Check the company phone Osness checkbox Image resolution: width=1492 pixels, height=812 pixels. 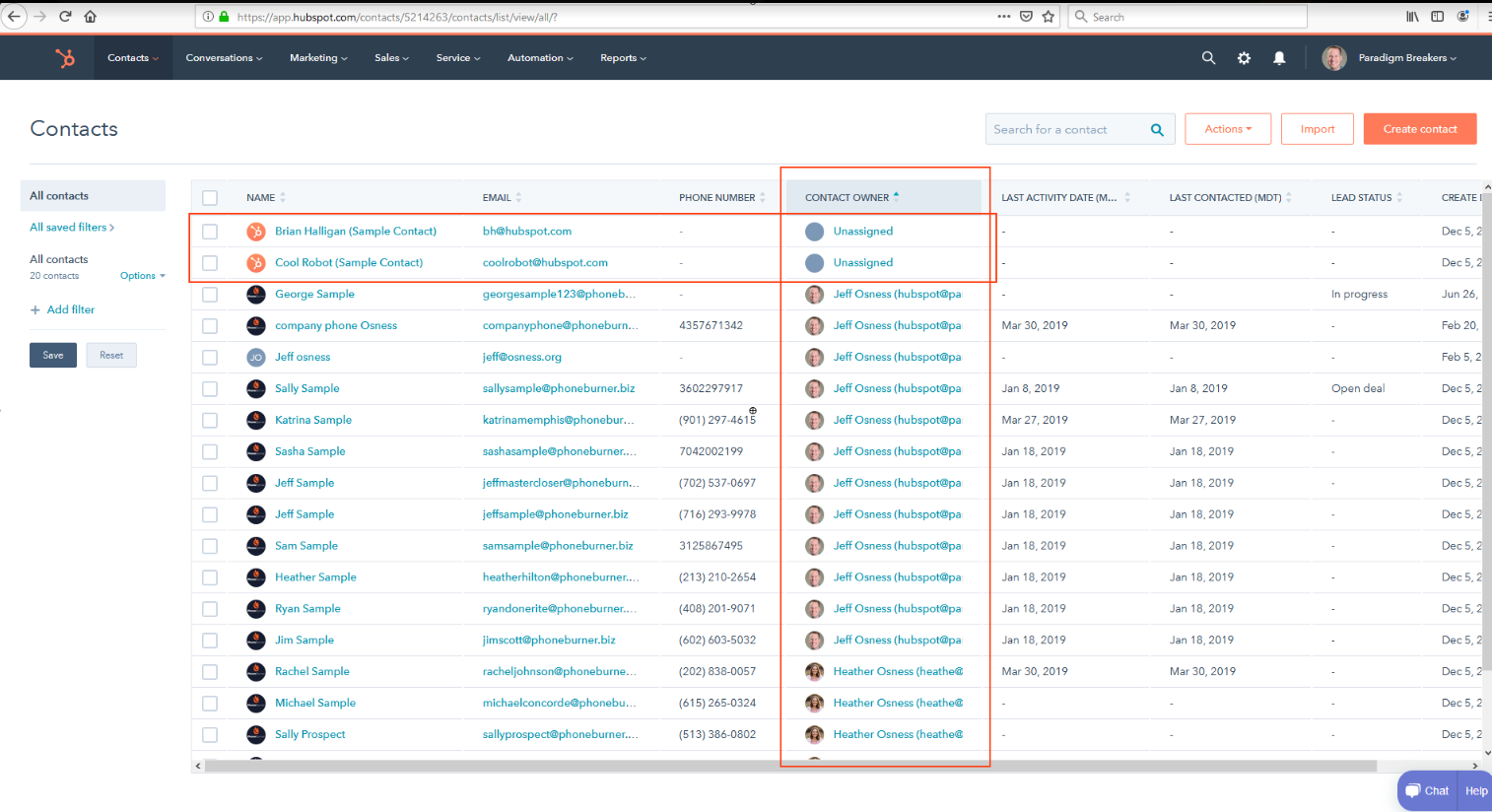click(x=210, y=326)
